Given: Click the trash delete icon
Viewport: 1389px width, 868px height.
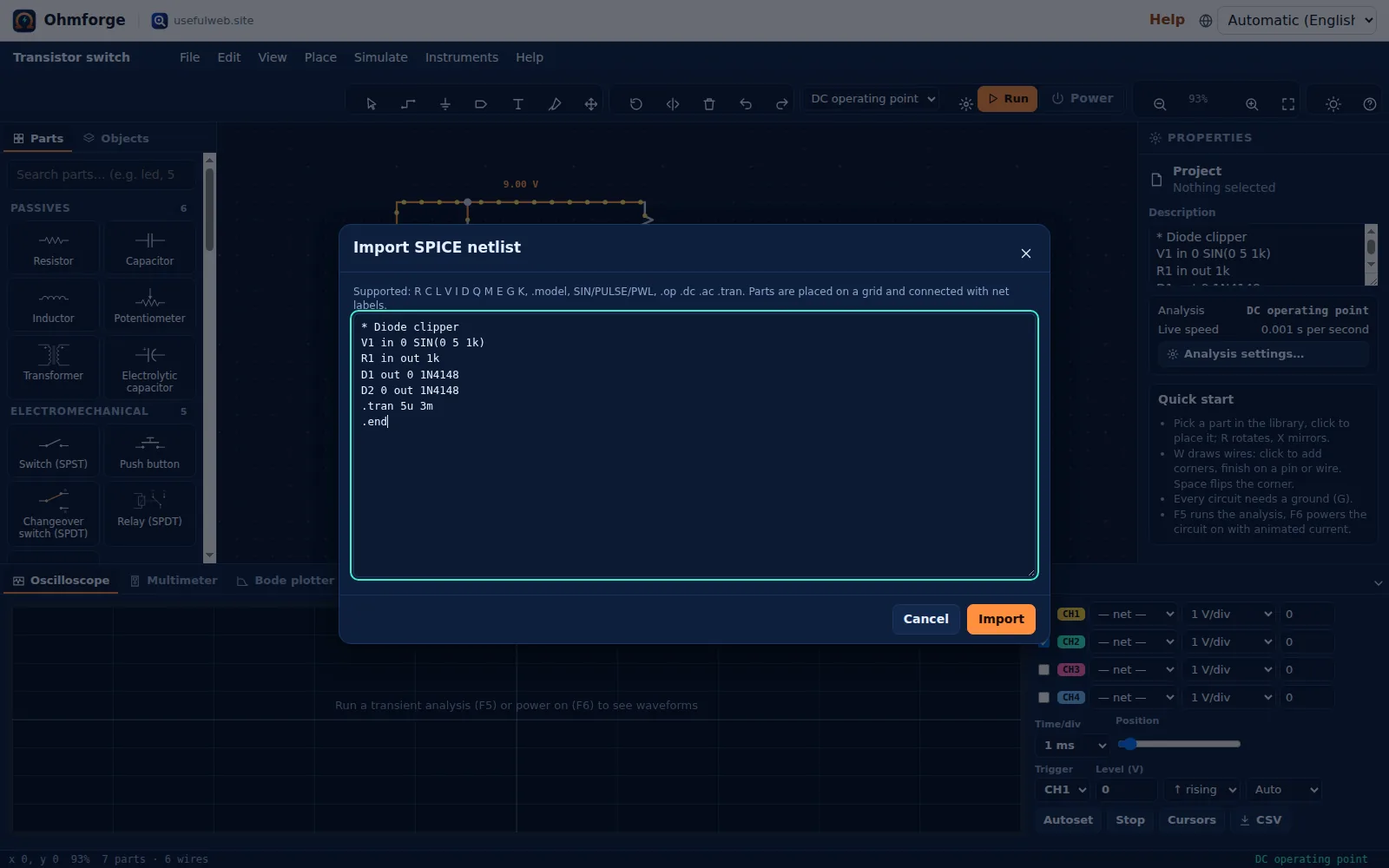Looking at the screenshot, I should 708,104.
